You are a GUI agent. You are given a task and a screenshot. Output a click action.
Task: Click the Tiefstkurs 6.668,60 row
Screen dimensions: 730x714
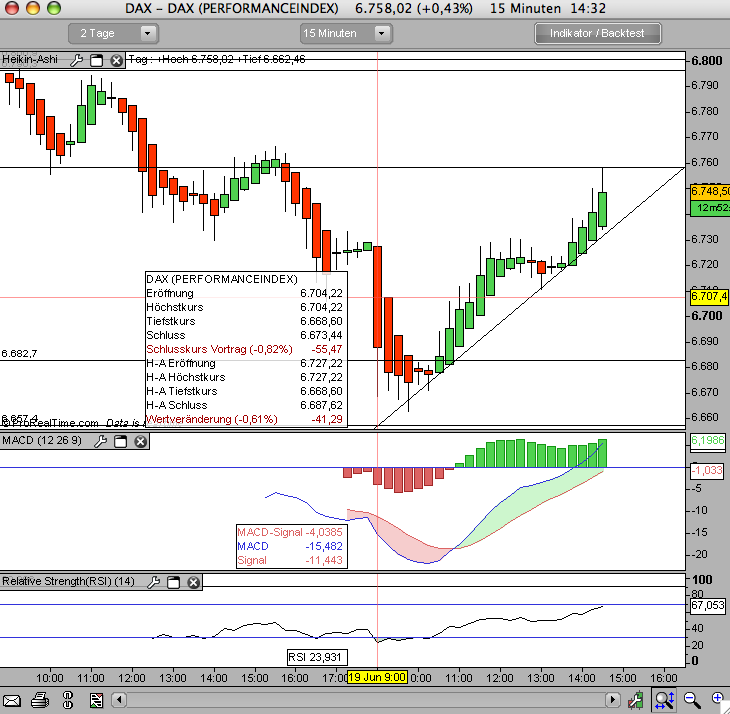click(x=244, y=321)
